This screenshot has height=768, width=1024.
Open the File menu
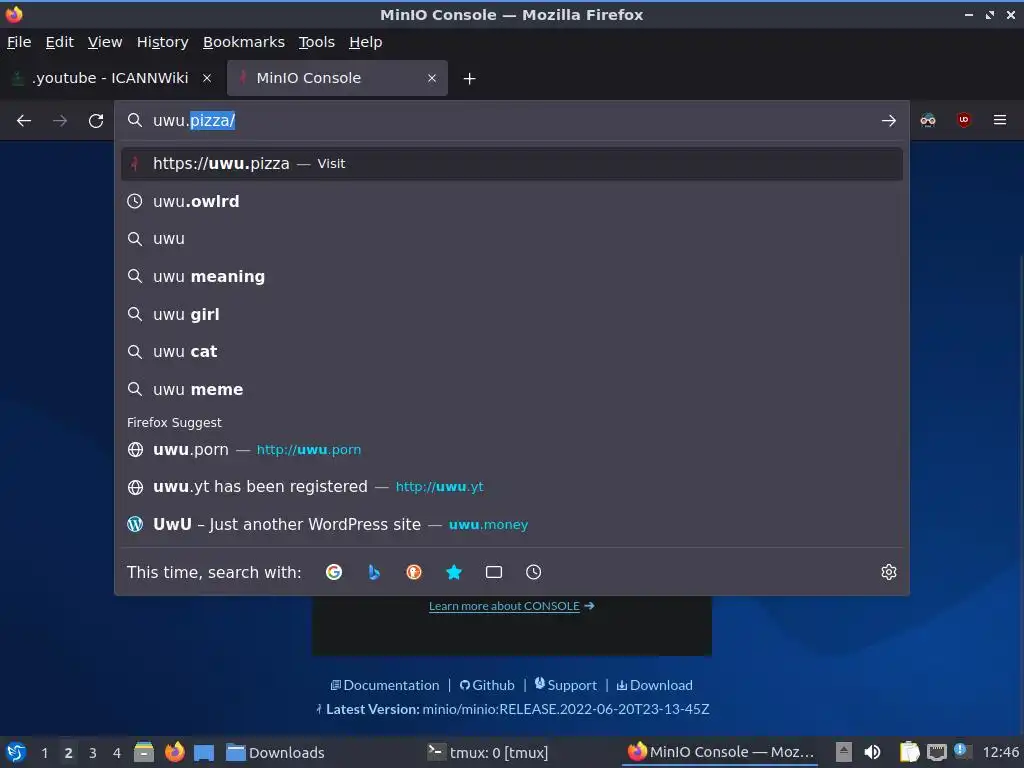pos(19,42)
